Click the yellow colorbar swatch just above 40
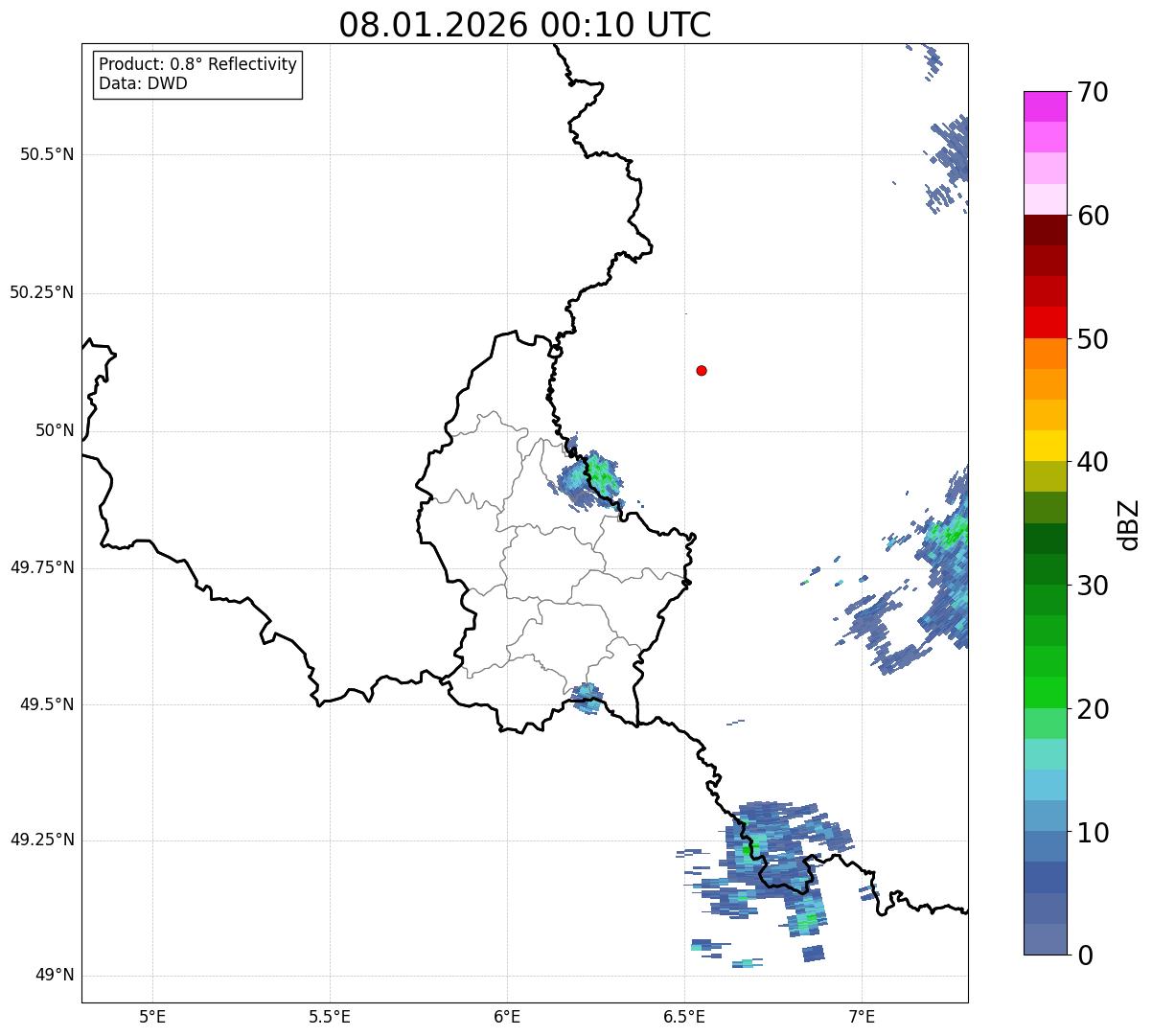 point(1046,446)
